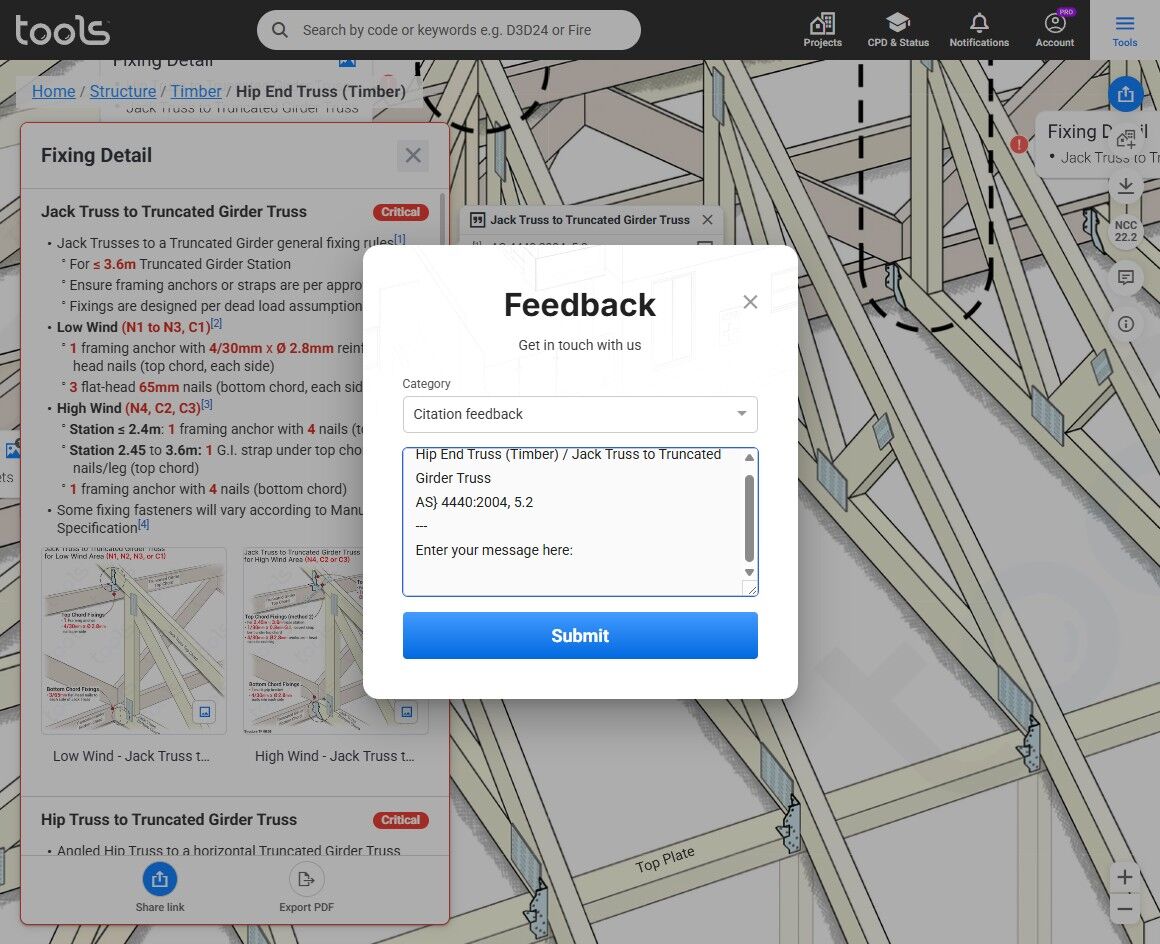
Task: Click the Top Plate label on model
Action: coord(664,859)
